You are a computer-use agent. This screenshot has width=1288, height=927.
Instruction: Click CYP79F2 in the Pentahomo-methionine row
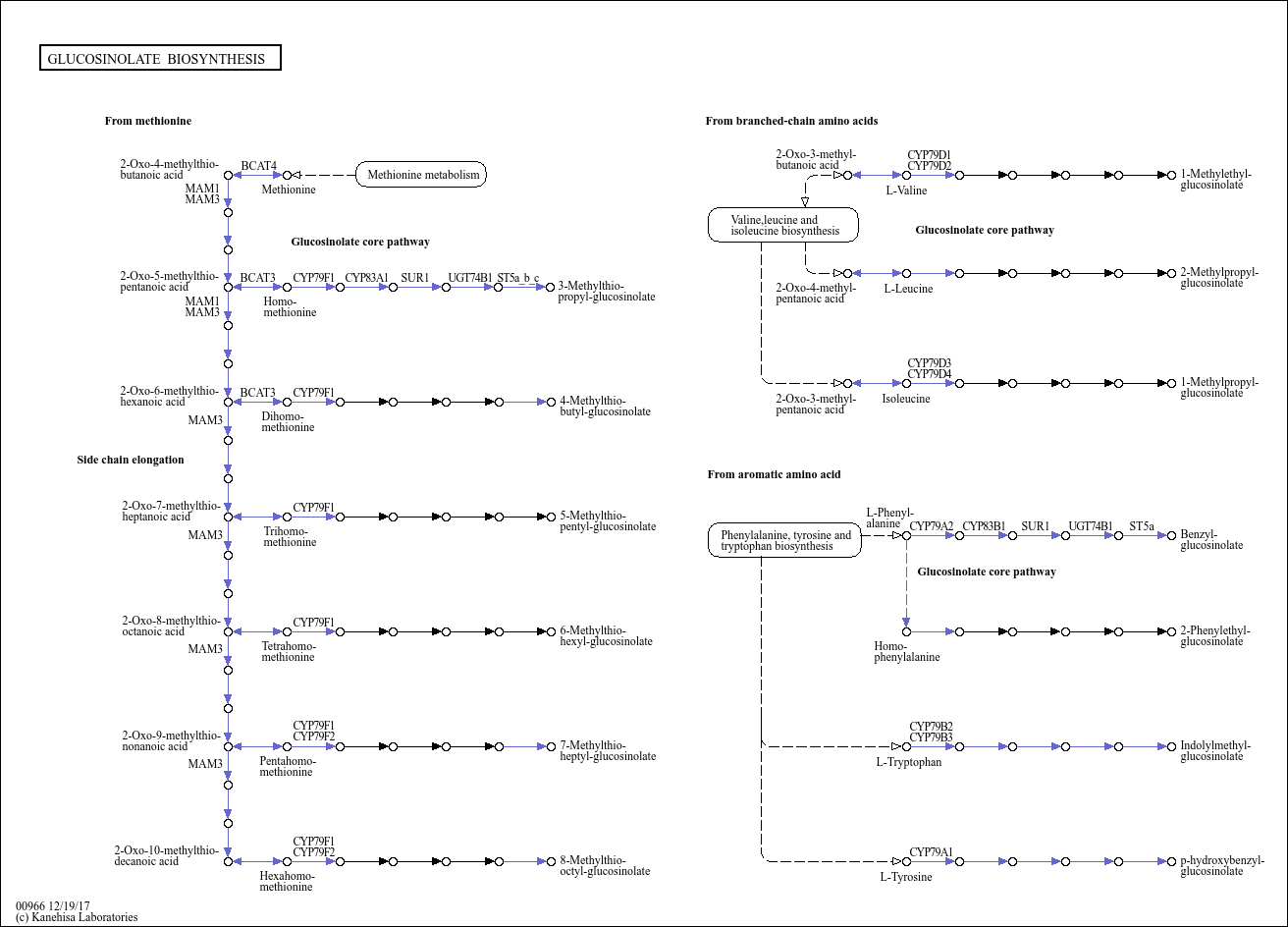[x=313, y=736]
